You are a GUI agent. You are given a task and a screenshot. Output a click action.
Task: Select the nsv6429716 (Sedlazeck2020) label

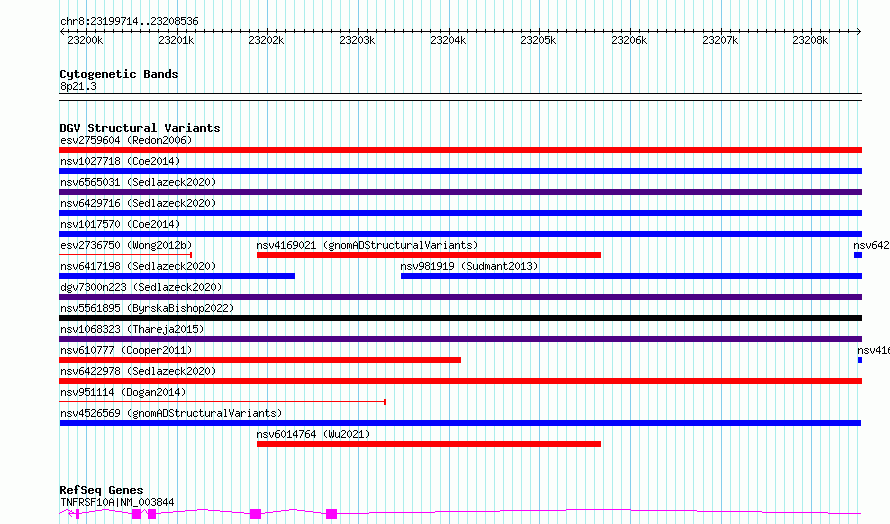click(138, 203)
